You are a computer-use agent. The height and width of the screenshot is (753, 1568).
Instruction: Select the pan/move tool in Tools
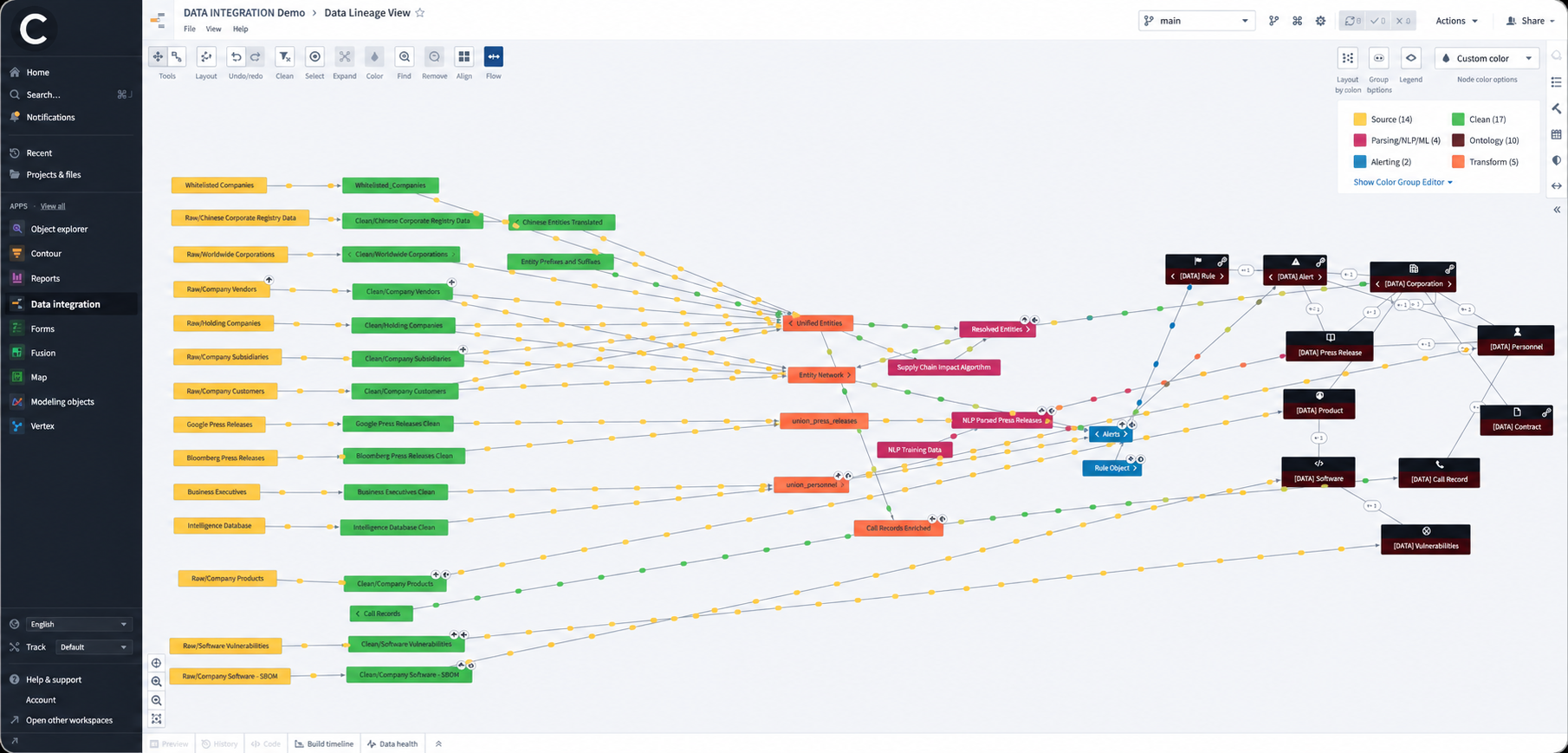(x=158, y=56)
